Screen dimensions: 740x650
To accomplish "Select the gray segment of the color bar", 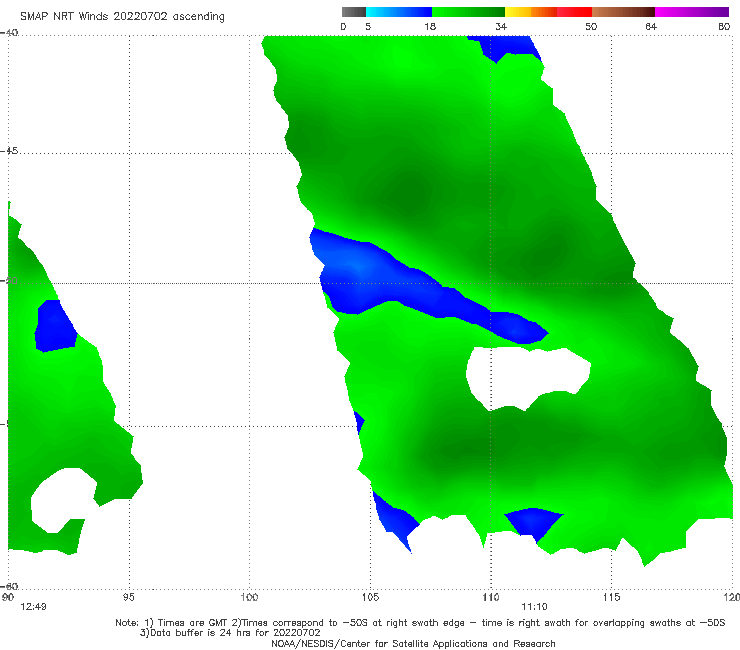I will (x=354, y=12).
